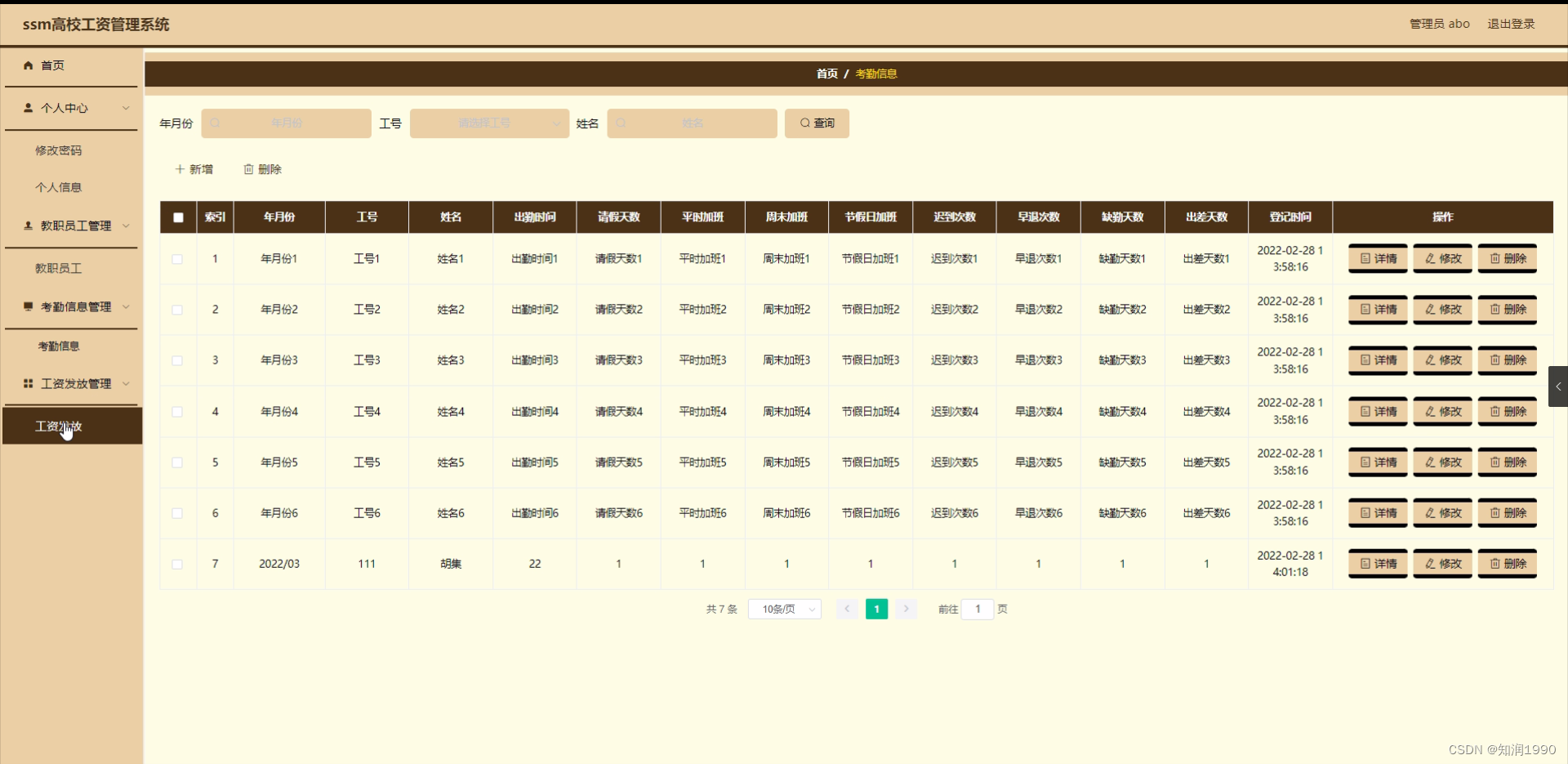Select page 1 in pagination
This screenshot has height=764, width=1568.
(876, 609)
